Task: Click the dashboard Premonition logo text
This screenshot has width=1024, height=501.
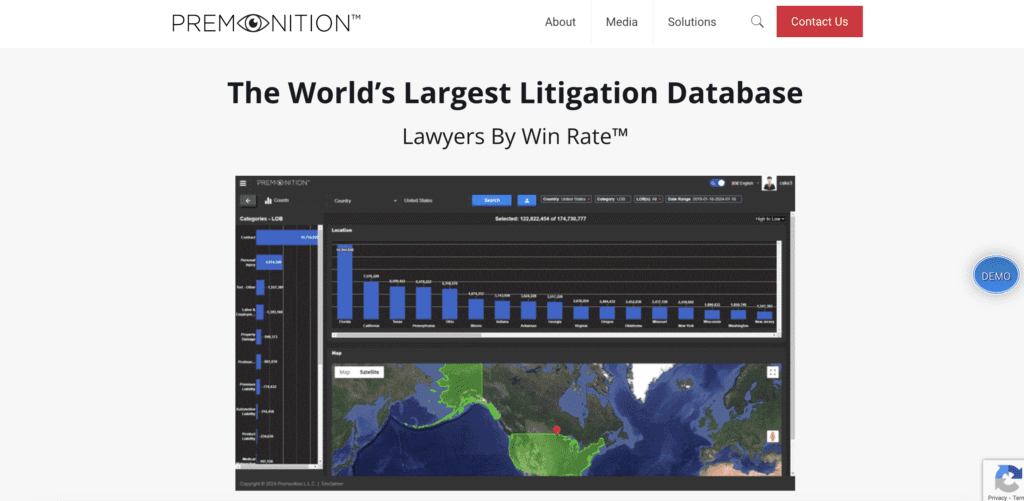Action: tap(283, 184)
